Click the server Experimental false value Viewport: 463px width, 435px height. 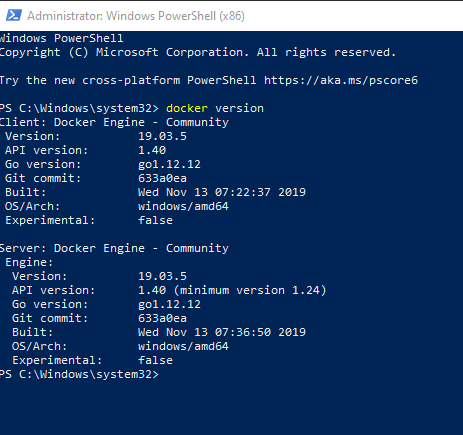click(155, 360)
